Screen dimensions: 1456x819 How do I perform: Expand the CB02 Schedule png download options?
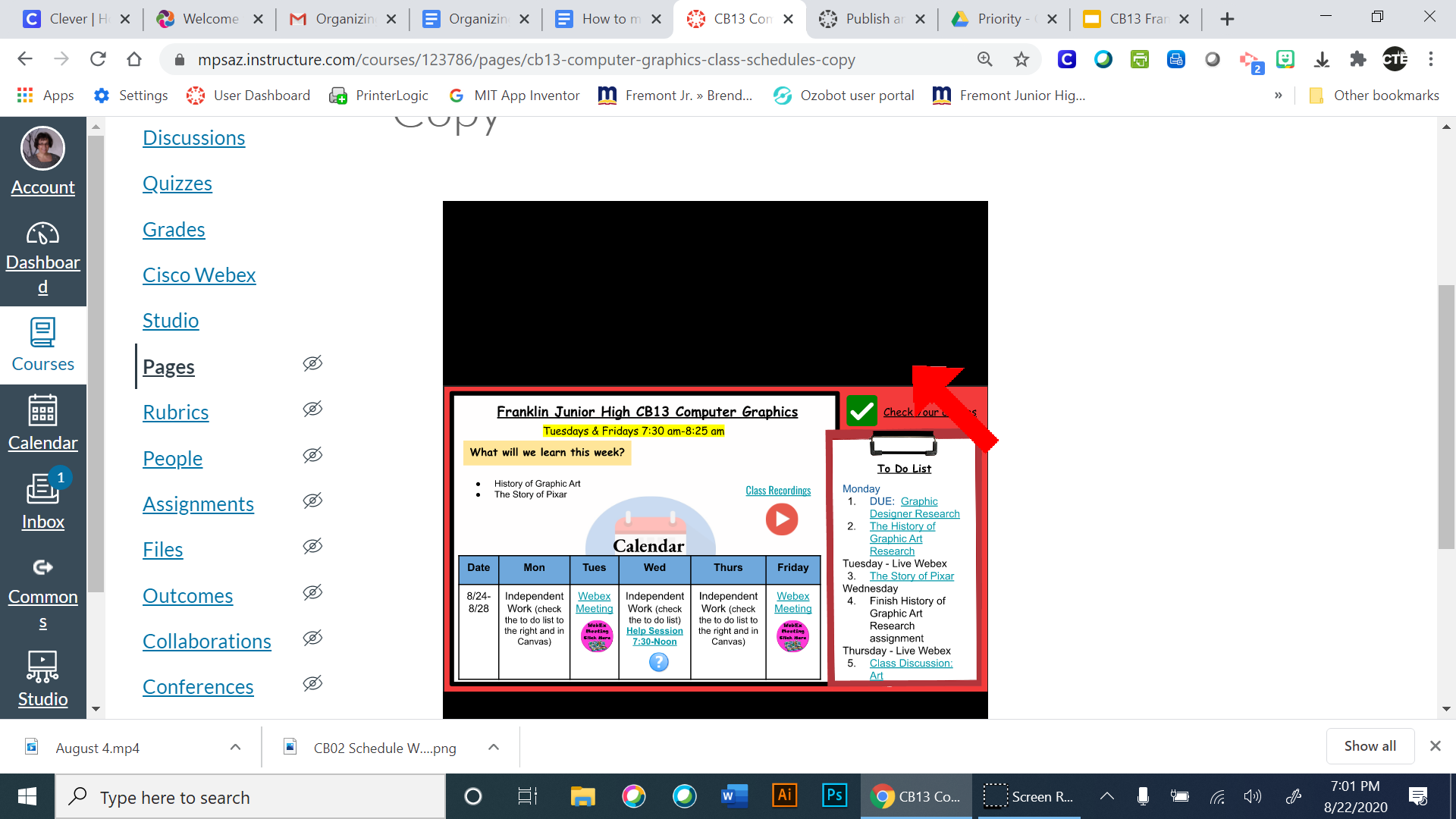pyautogui.click(x=494, y=747)
